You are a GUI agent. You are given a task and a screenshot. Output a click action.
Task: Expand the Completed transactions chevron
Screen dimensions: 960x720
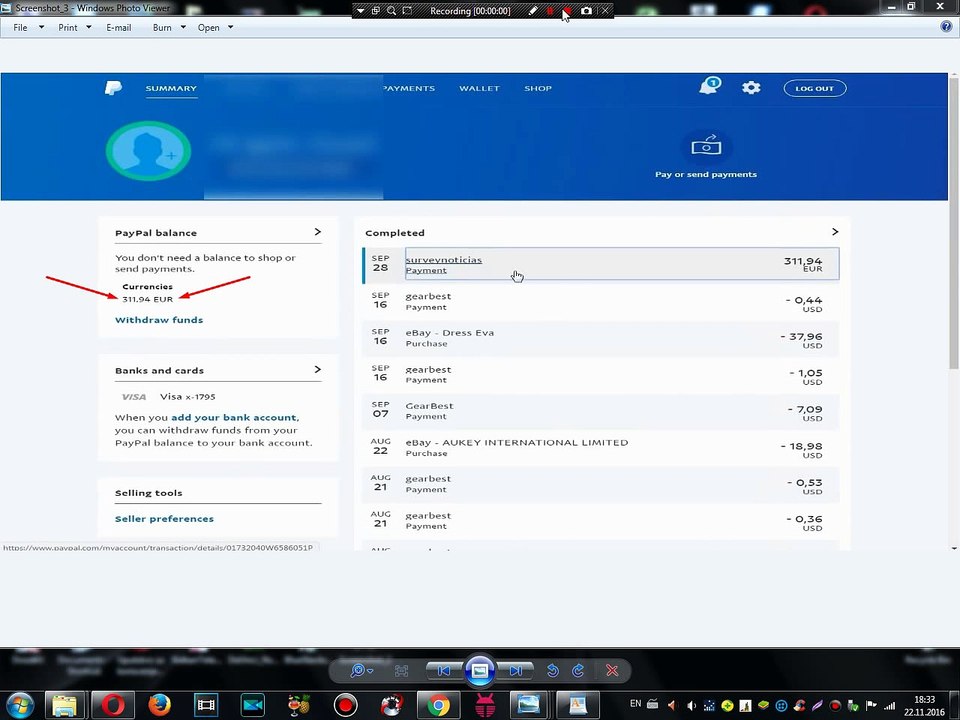click(x=835, y=232)
